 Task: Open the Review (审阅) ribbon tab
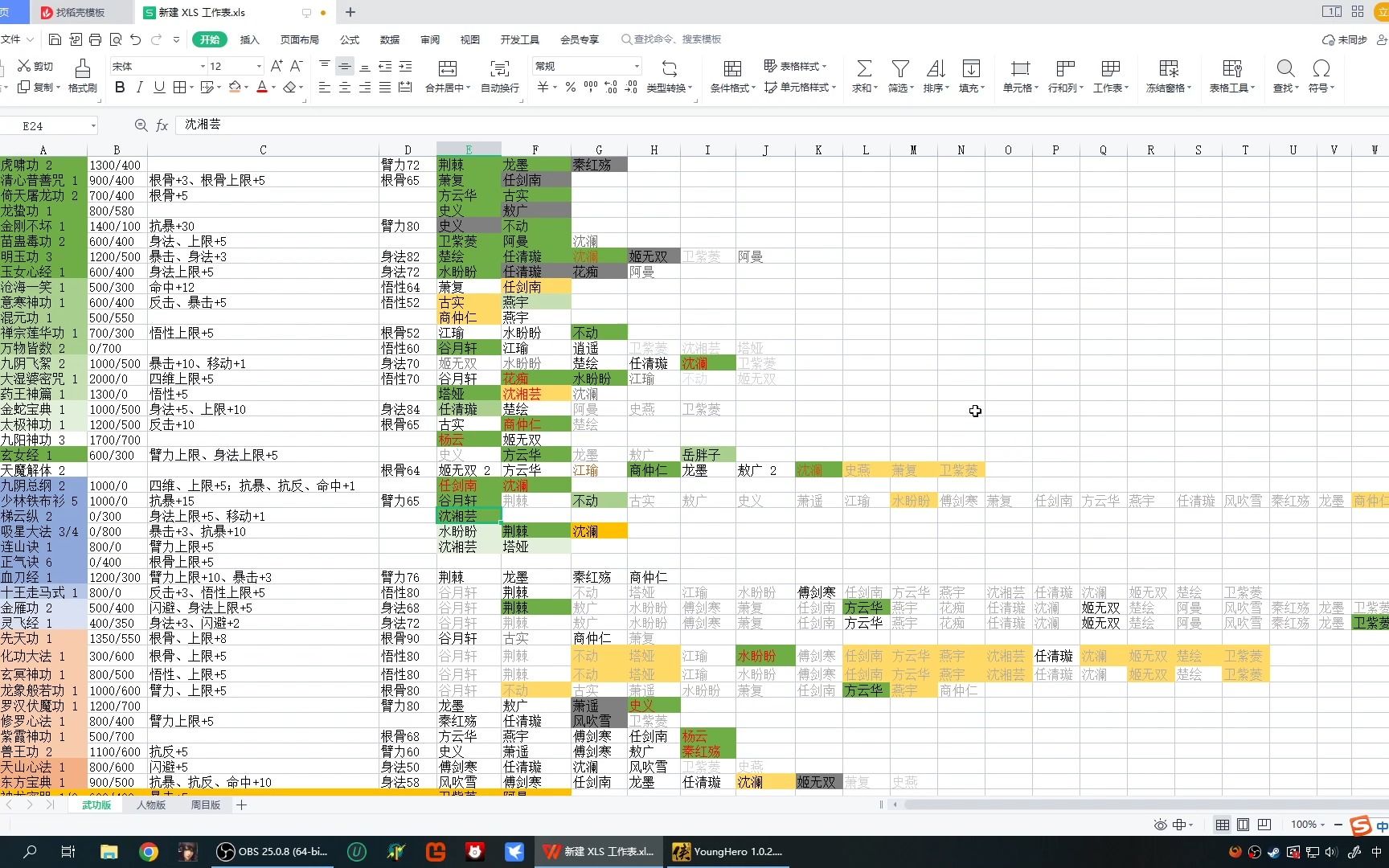(430, 39)
